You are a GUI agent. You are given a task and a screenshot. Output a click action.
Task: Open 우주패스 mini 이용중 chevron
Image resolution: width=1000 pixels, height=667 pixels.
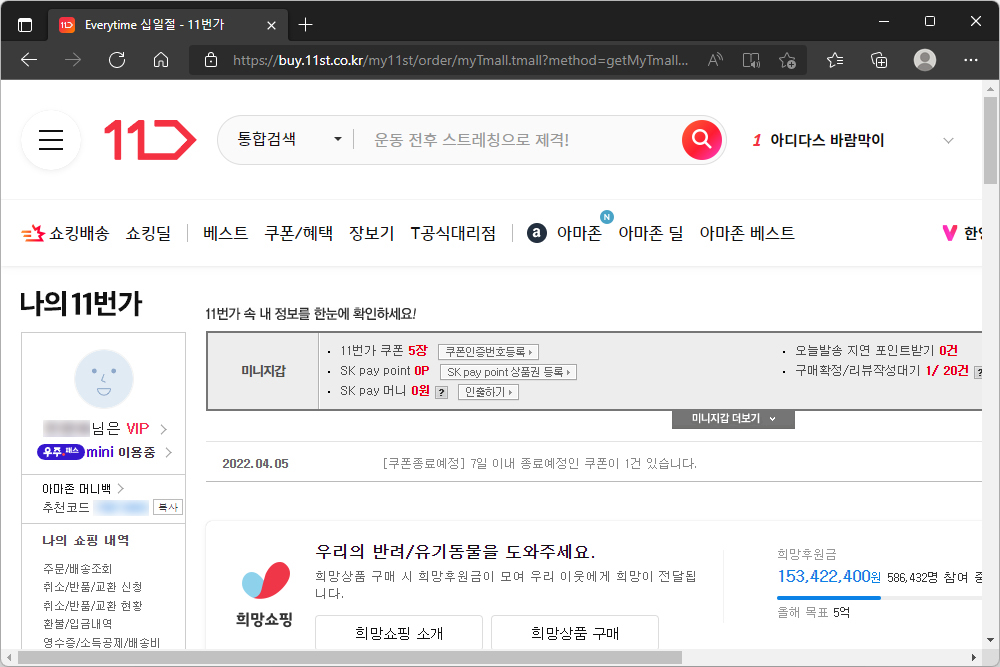[x=168, y=452]
